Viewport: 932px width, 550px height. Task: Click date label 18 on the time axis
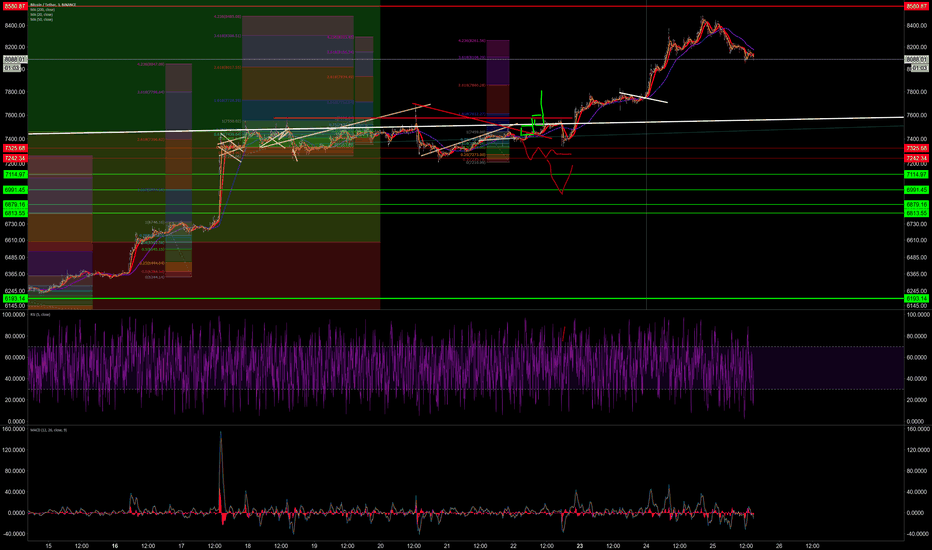pyautogui.click(x=248, y=545)
